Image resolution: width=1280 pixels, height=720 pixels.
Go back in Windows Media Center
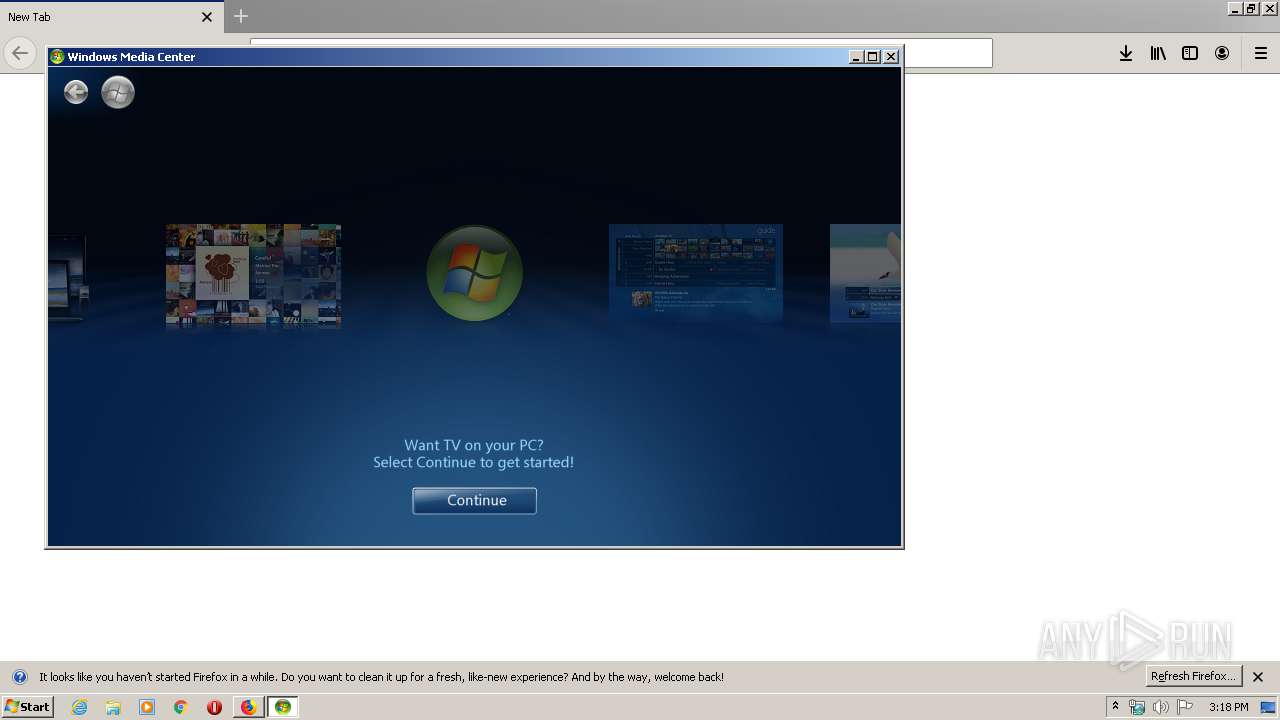(x=76, y=92)
